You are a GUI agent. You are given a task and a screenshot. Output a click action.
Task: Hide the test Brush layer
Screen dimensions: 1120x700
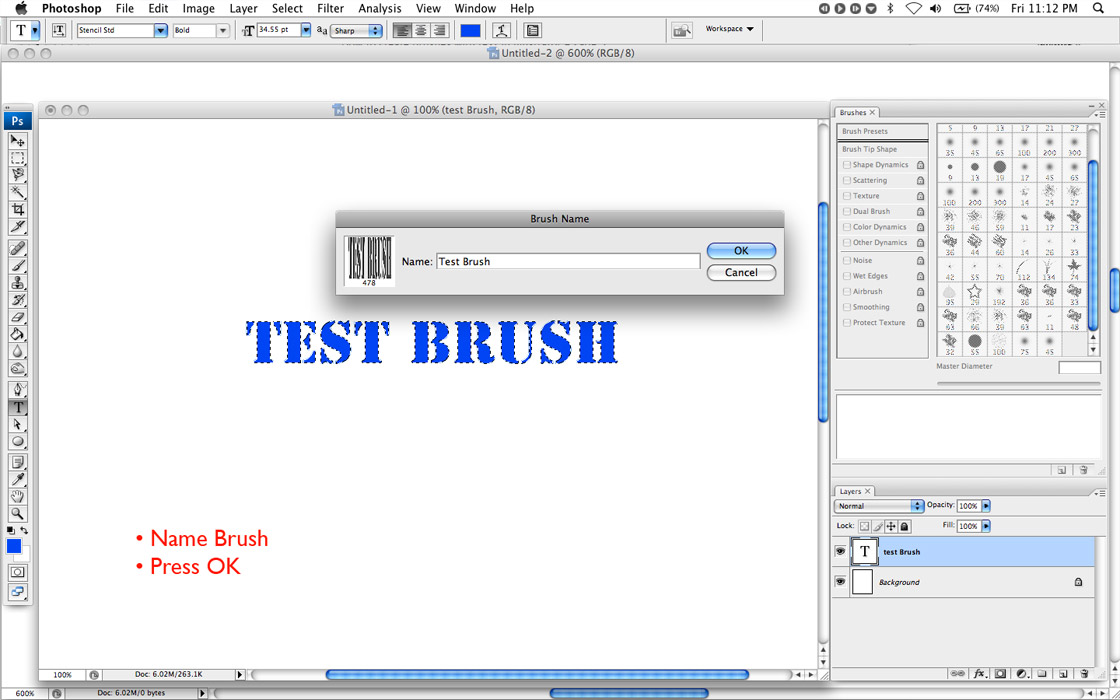click(841, 551)
